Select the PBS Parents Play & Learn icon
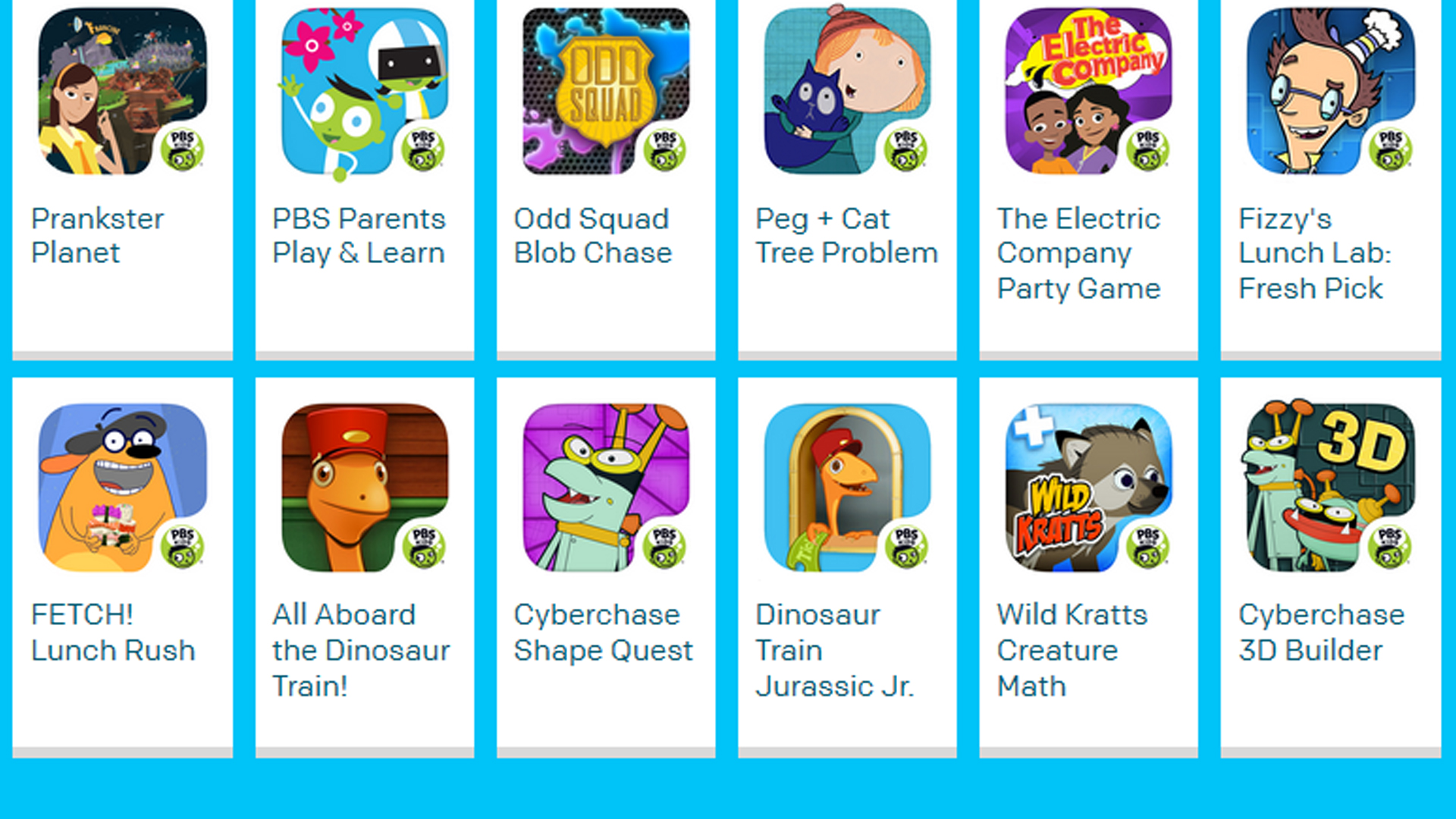 click(364, 91)
